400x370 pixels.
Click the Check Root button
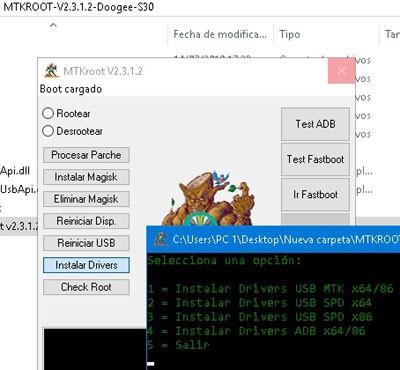coord(86,287)
